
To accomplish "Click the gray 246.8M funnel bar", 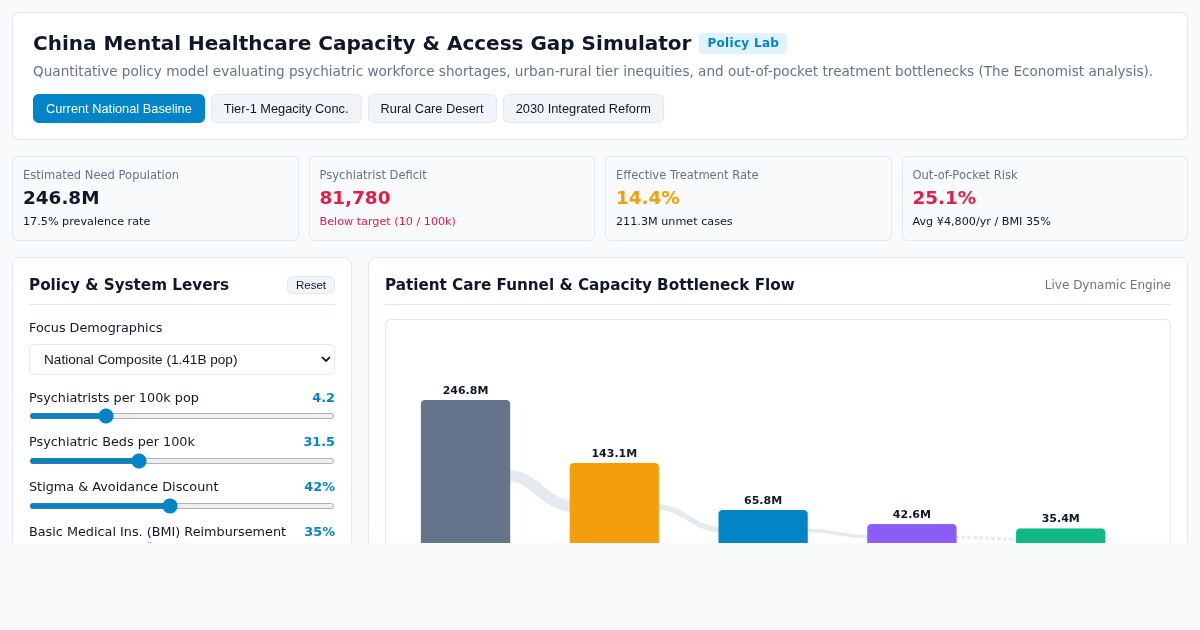I will point(465,471).
